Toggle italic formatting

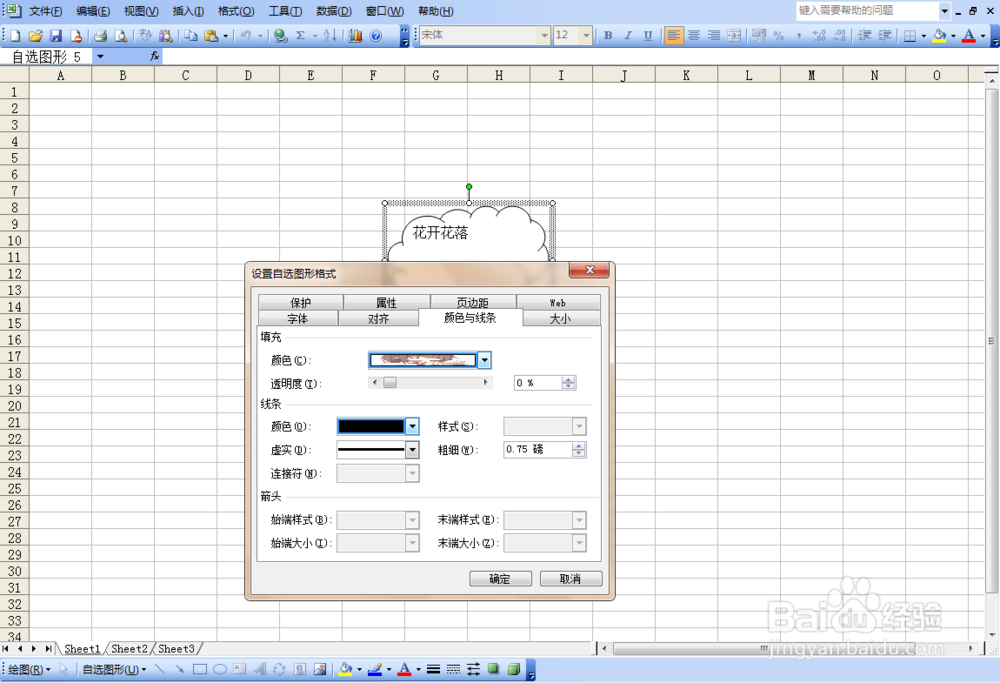click(627, 35)
